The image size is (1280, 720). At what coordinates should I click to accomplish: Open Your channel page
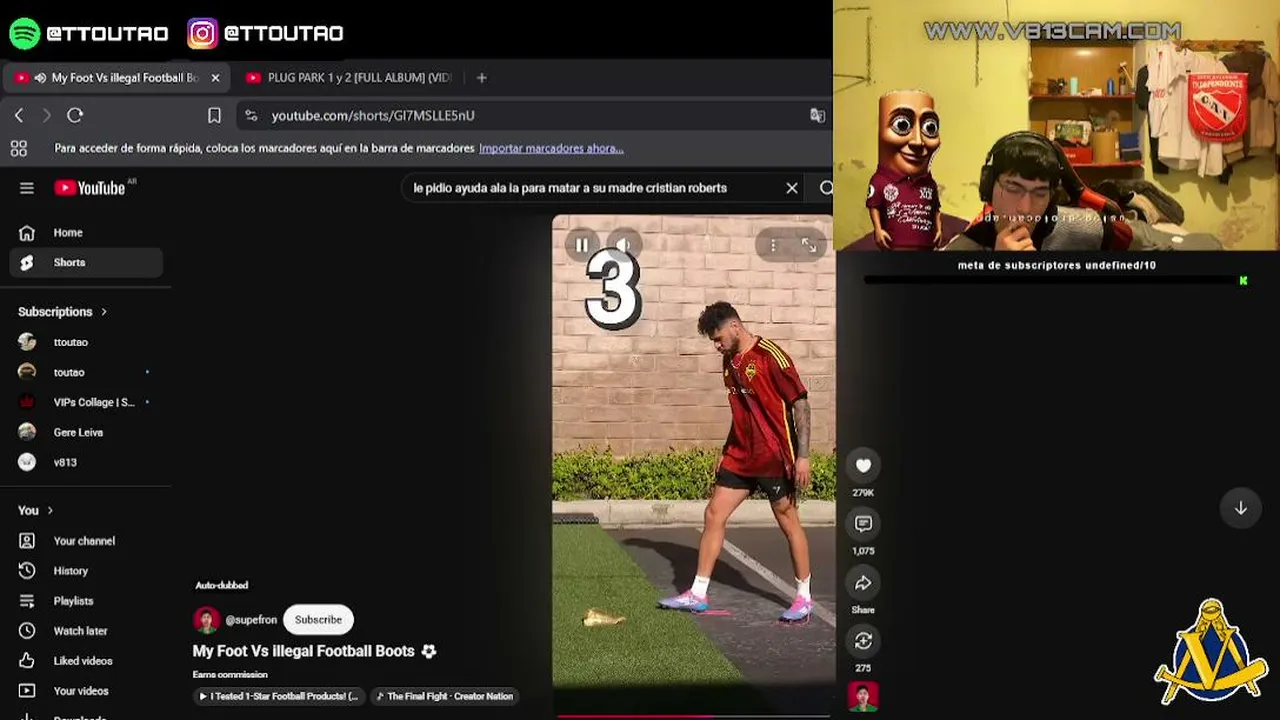(x=86, y=541)
